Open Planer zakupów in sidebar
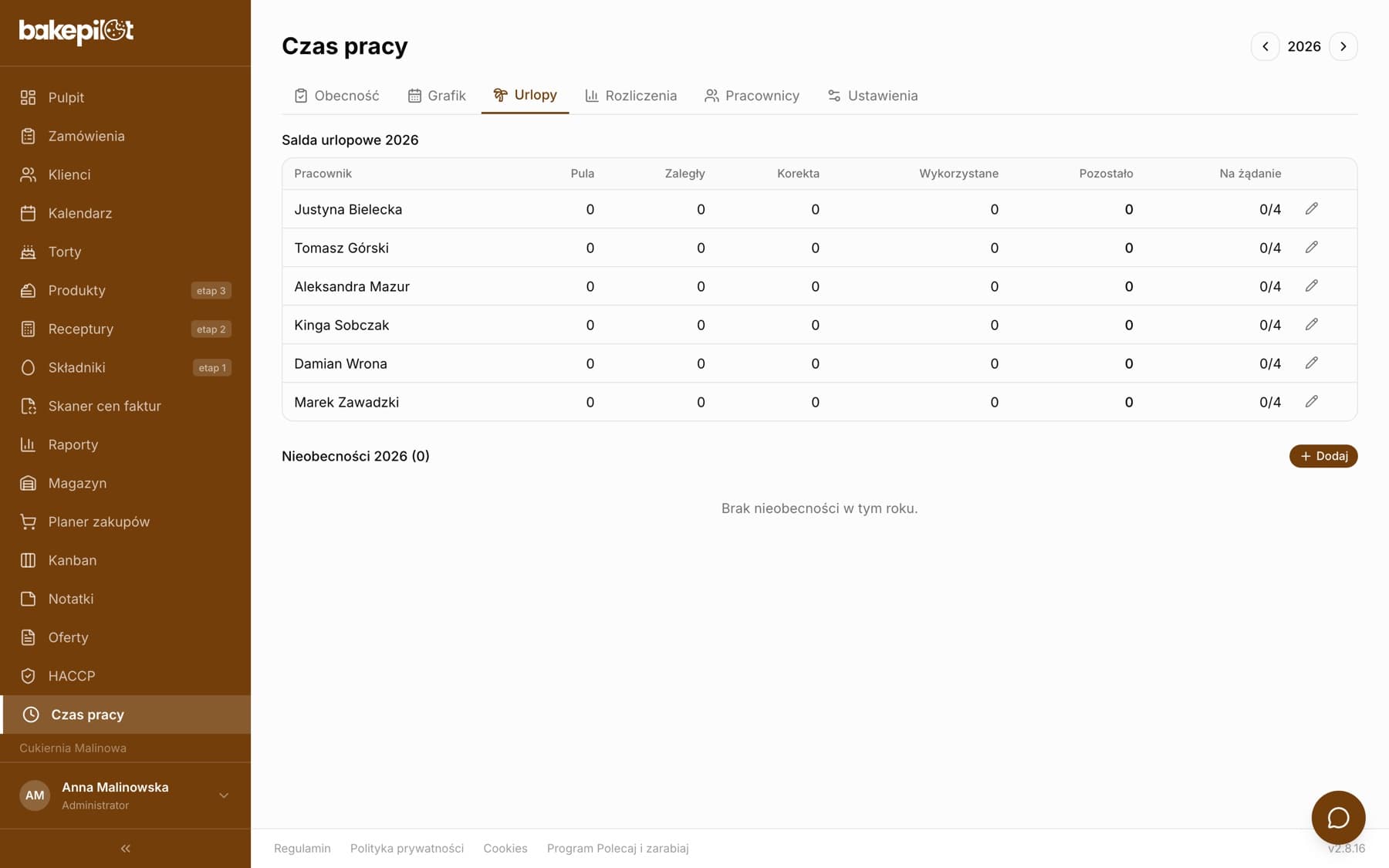1389x868 pixels. (125, 522)
